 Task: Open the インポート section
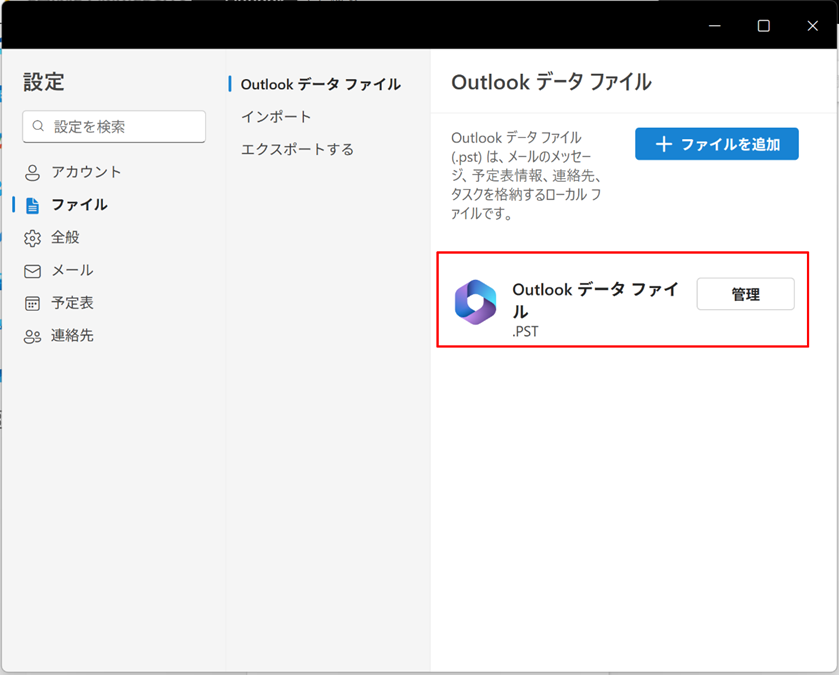(x=276, y=117)
